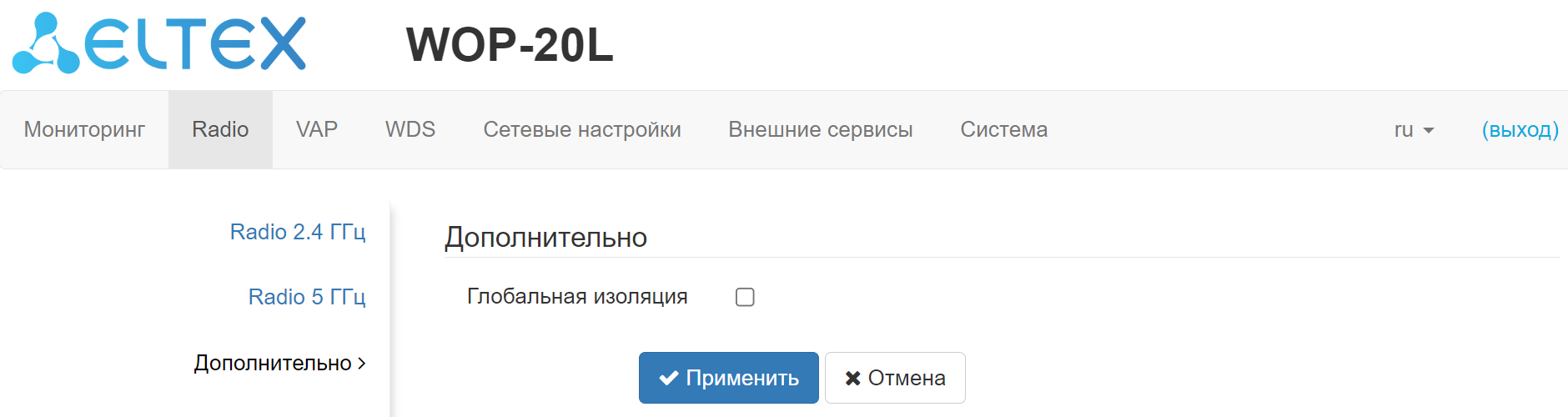1568x417 pixels.
Task: Click the WOP-20L device title
Action: [x=510, y=45]
